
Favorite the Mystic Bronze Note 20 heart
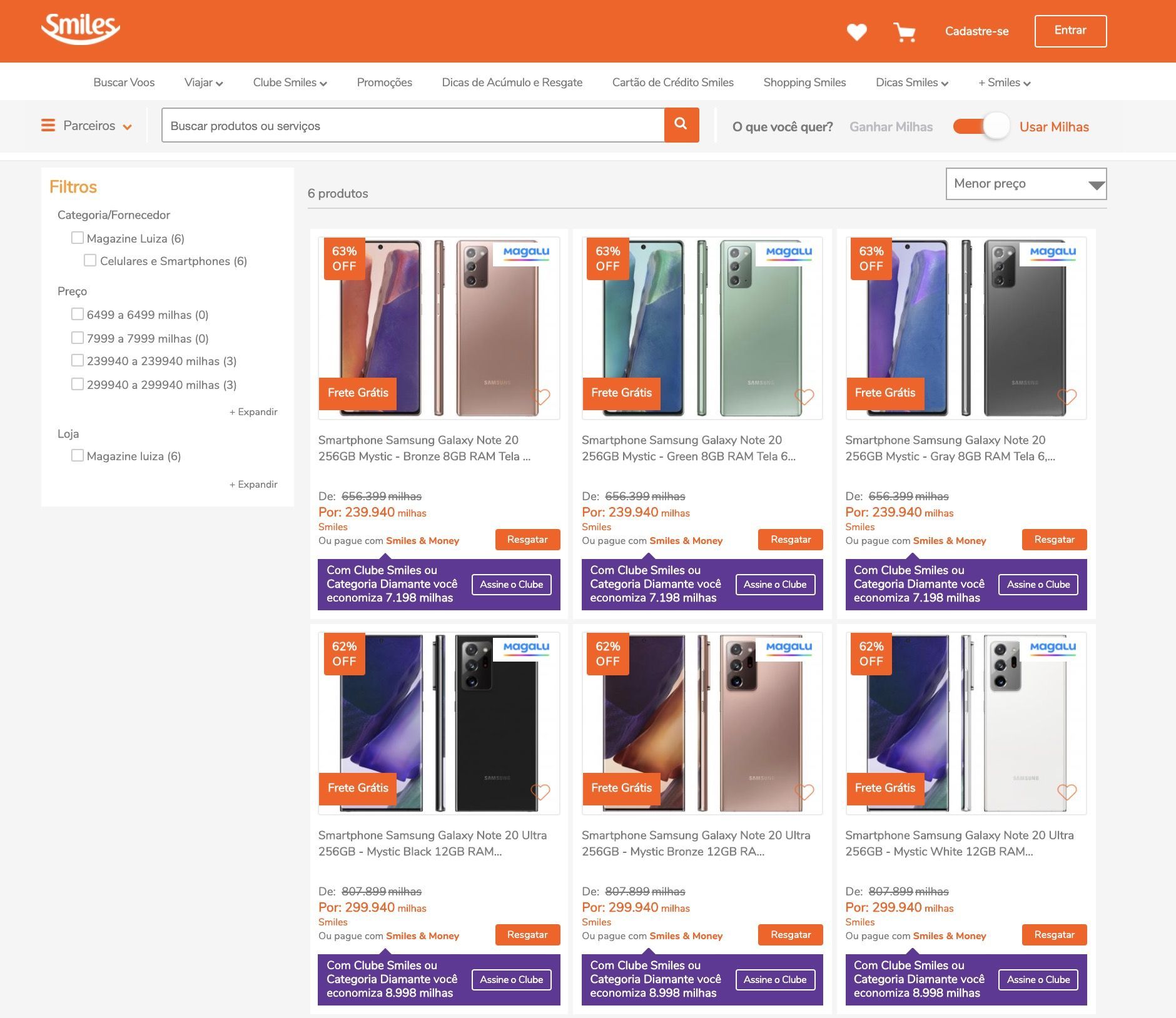pyautogui.click(x=540, y=396)
